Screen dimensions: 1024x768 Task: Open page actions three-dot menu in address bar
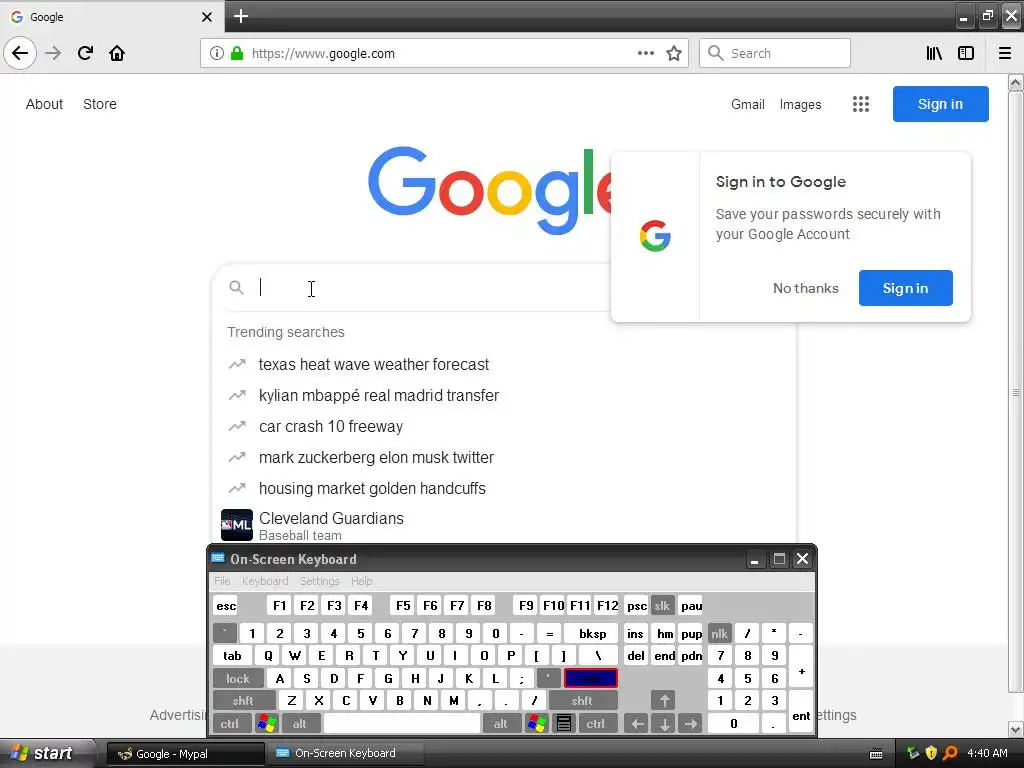point(645,53)
